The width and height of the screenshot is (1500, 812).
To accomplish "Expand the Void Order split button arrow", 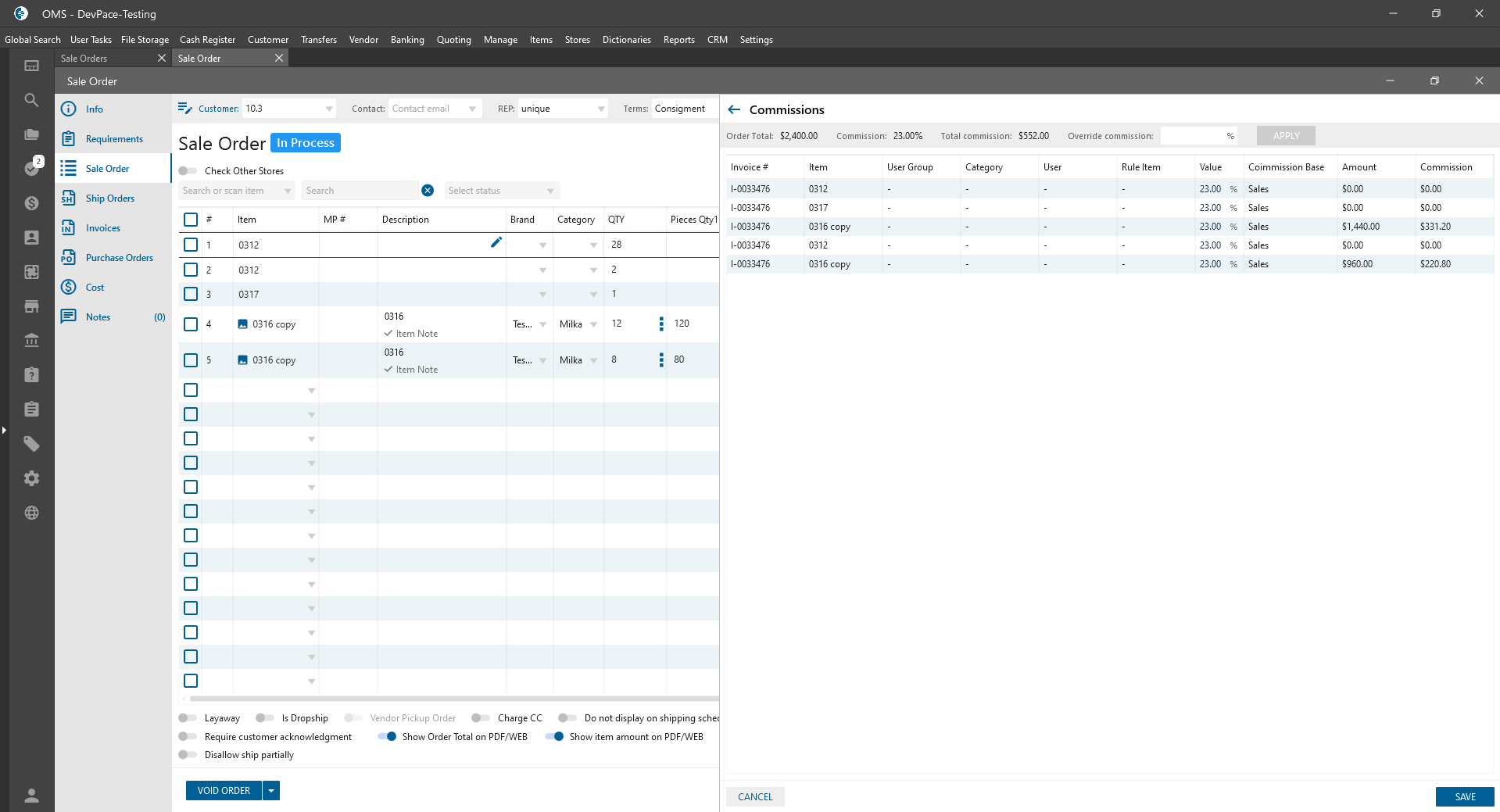I will pyautogui.click(x=271, y=790).
